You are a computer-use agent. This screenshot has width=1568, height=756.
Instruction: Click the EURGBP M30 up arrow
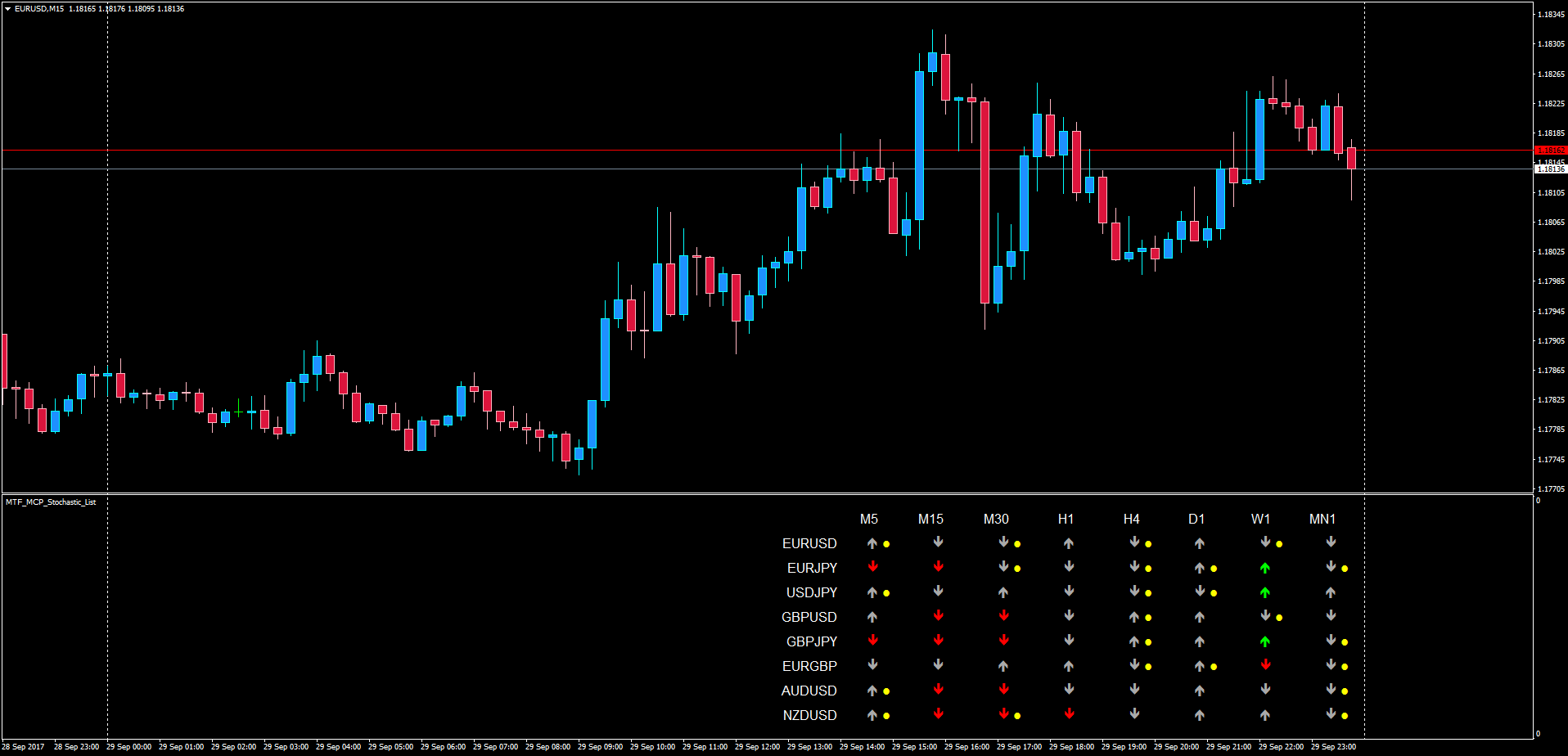pos(1003,666)
